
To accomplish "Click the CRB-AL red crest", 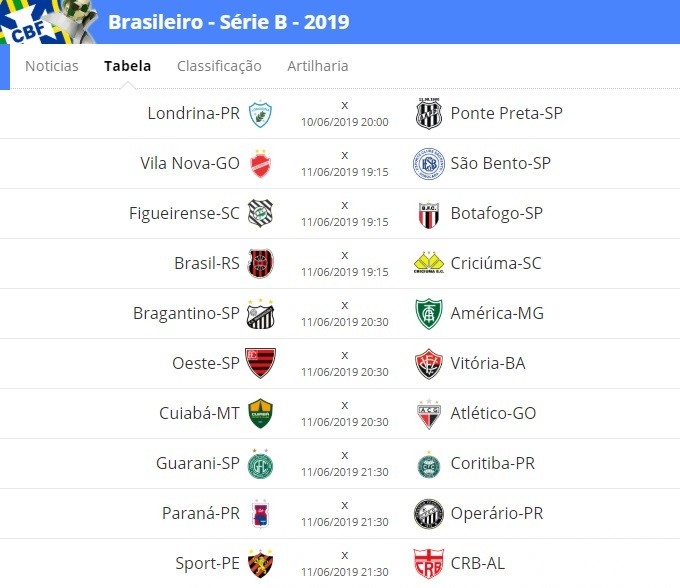I will pos(428,563).
